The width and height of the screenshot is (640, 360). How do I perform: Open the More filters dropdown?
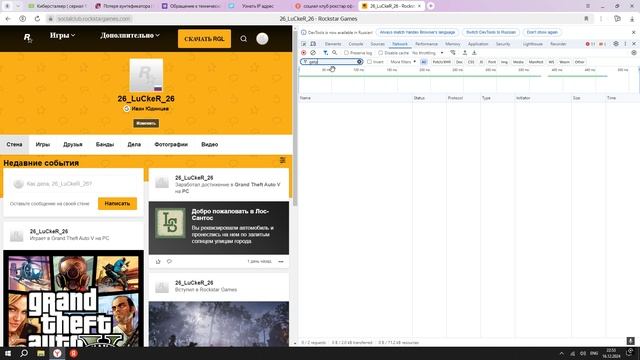pos(403,62)
